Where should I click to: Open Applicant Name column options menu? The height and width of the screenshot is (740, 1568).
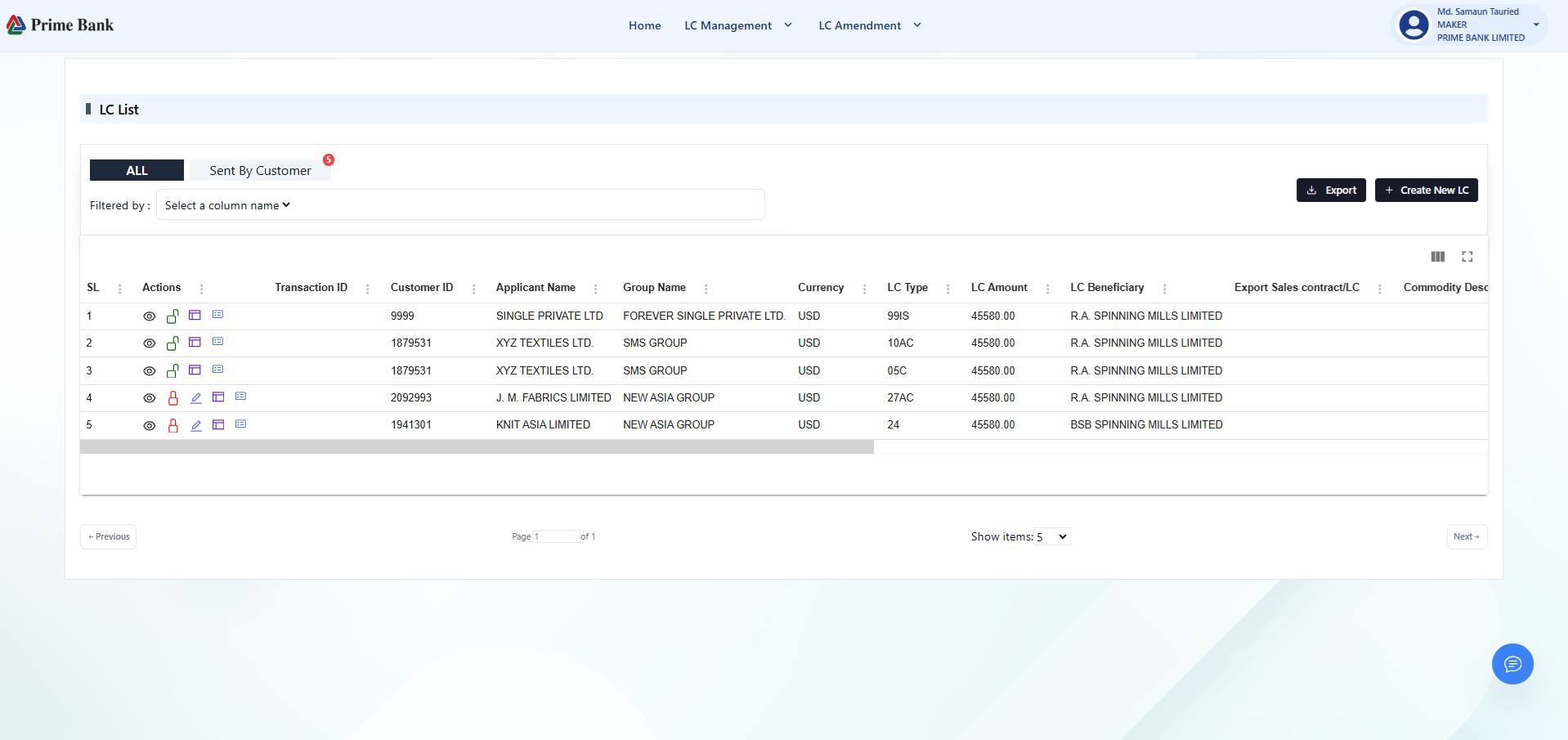tap(595, 289)
